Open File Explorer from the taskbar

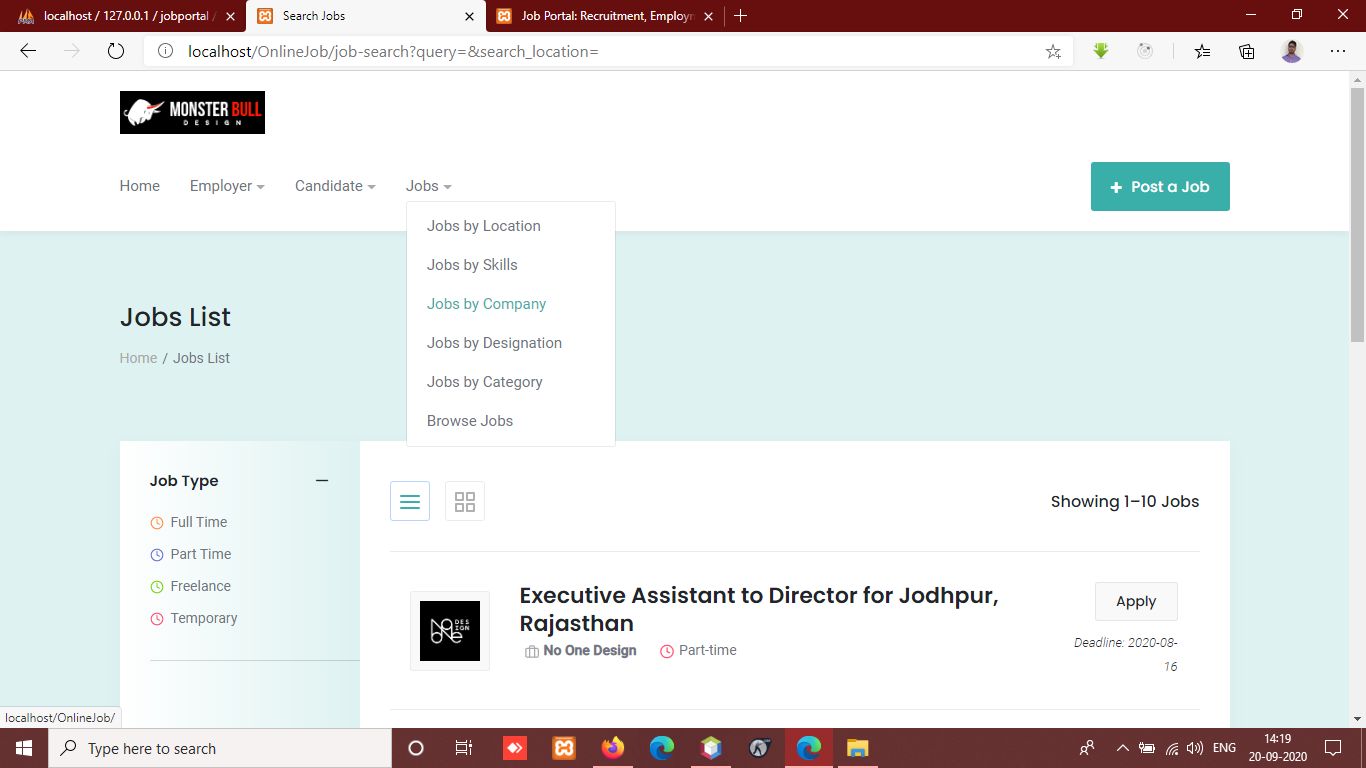click(x=858, y=748)
